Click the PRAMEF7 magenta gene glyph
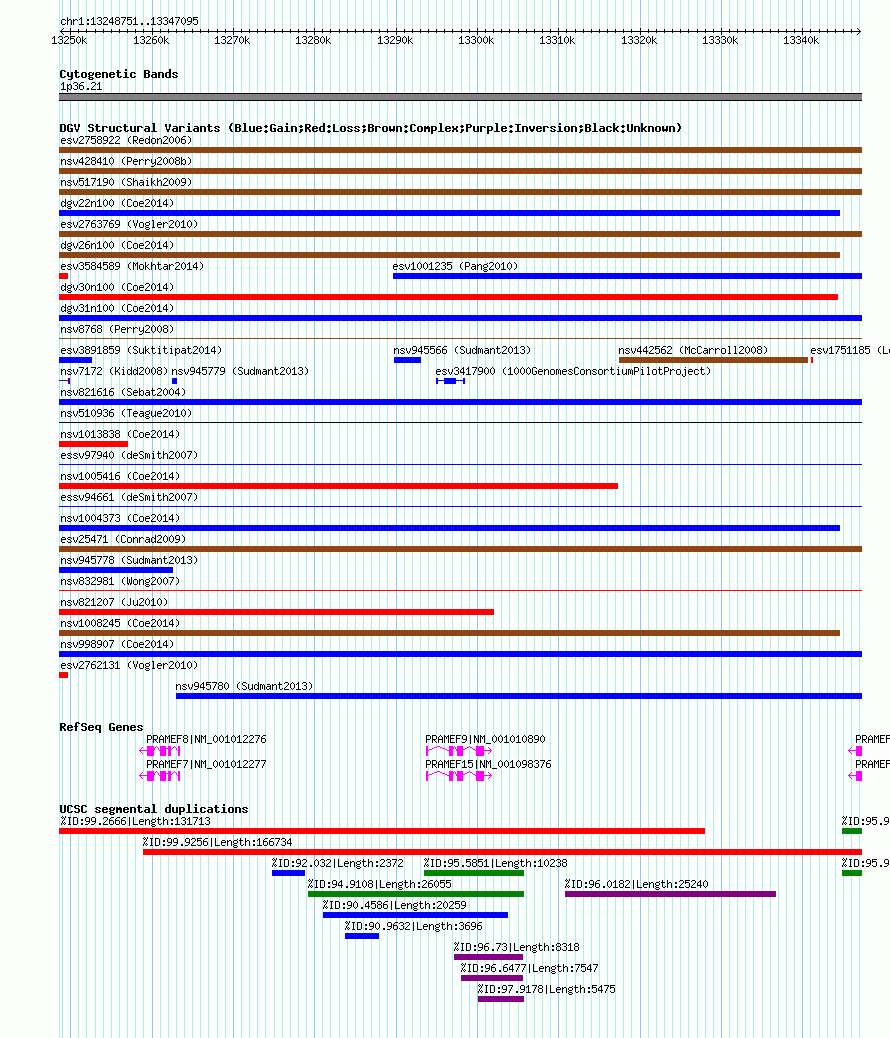Image resolution: width=890 pixels, height=1038 pixels. tap(160, 776)
